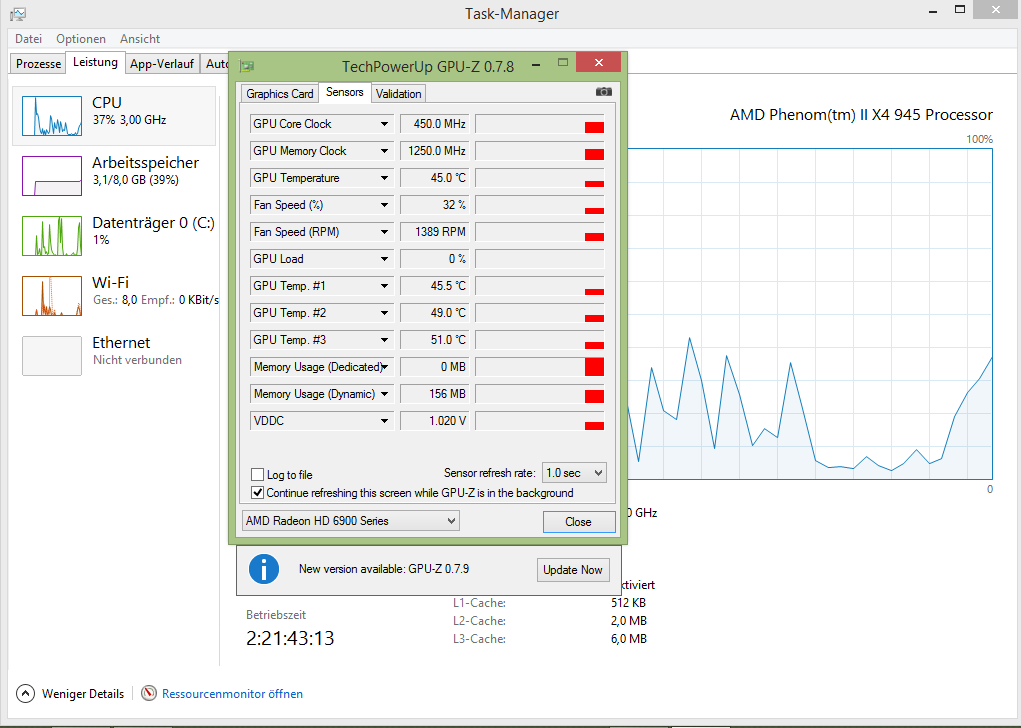Open the Prozesse tab in Task-Manager

tap(38, 64)
